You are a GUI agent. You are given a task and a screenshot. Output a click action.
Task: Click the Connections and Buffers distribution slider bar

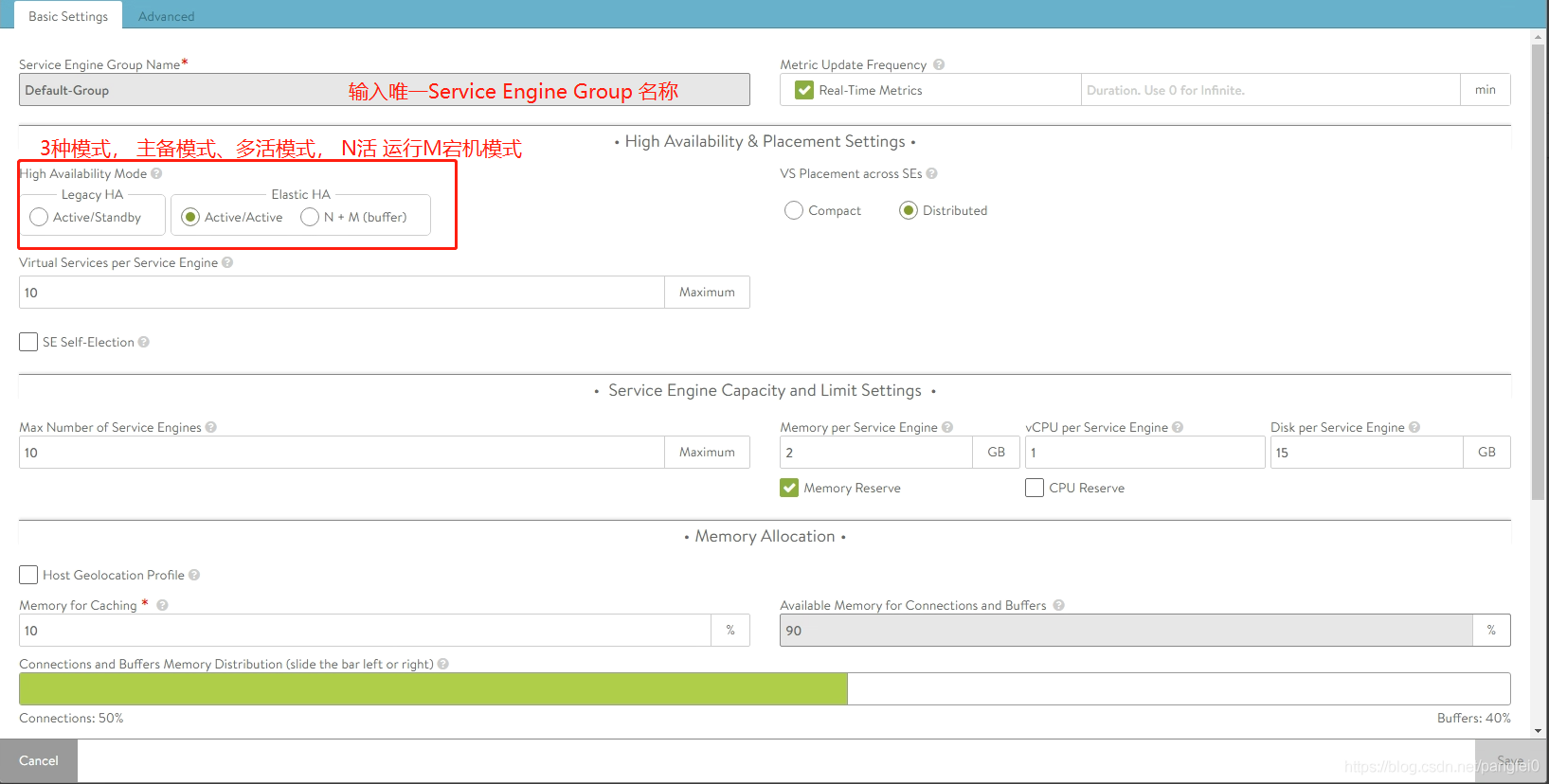765,688
